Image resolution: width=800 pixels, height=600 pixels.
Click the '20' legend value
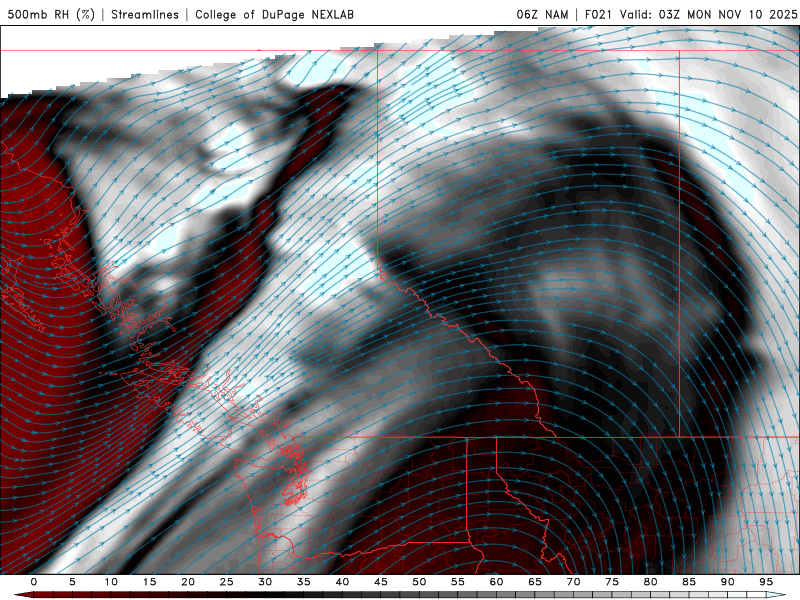(188, 582)
